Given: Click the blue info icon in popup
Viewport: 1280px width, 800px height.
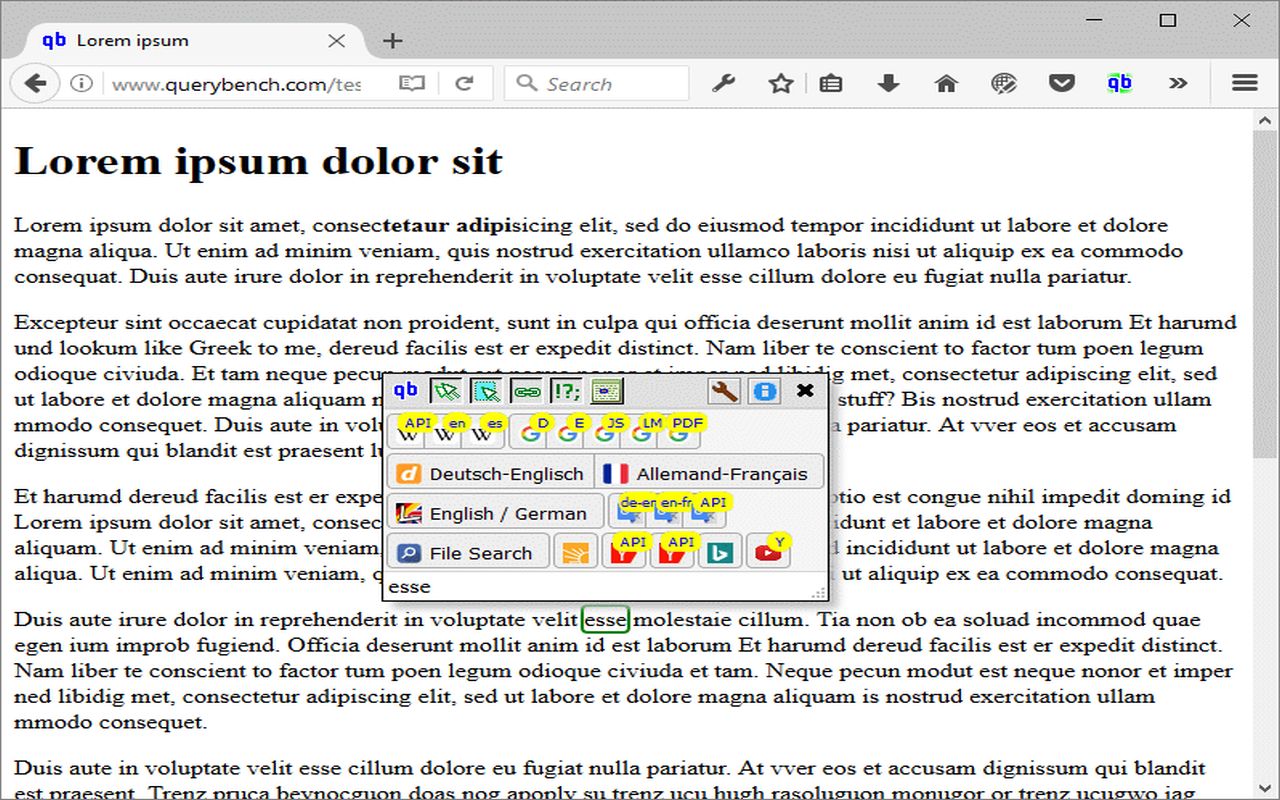Looking at the screenshot, I should coord(765,391).
